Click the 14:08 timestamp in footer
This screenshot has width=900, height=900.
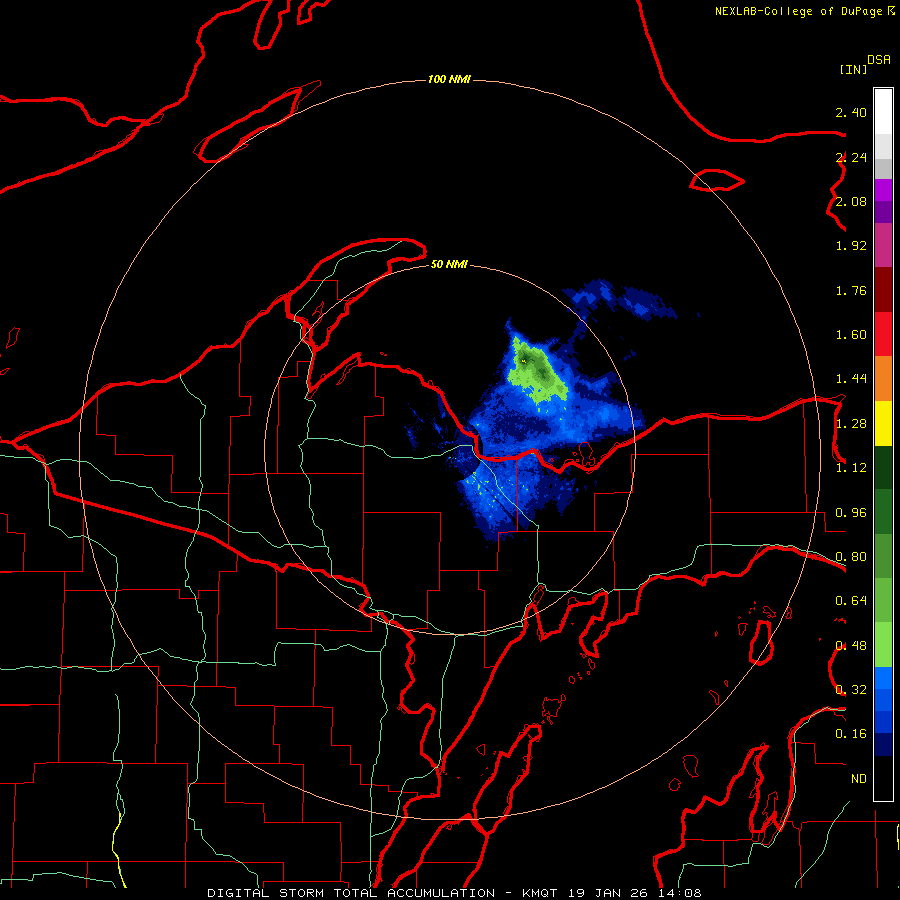click(x=682, y=893)
